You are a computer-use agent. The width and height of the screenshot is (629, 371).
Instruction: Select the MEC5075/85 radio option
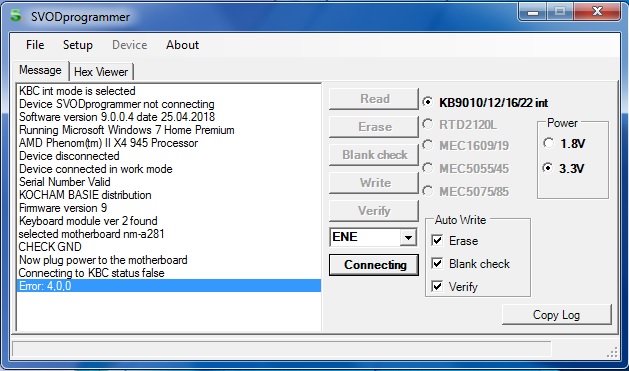(428, 191)
